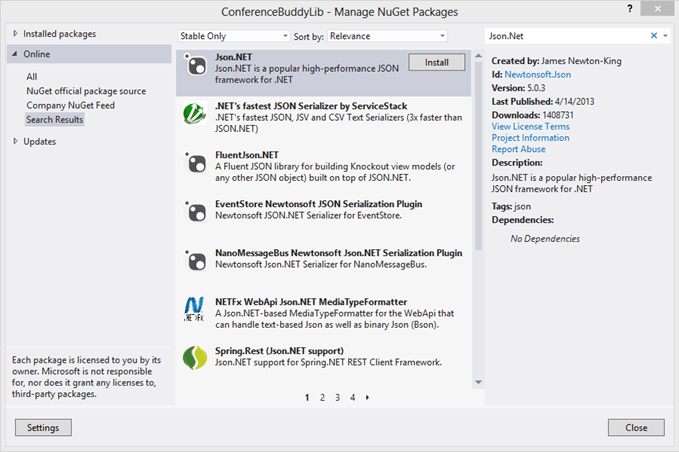This screenshot has width=679, height=452.
Task: Select Company NuGet Feed source
Action: [x=71, y=105]
